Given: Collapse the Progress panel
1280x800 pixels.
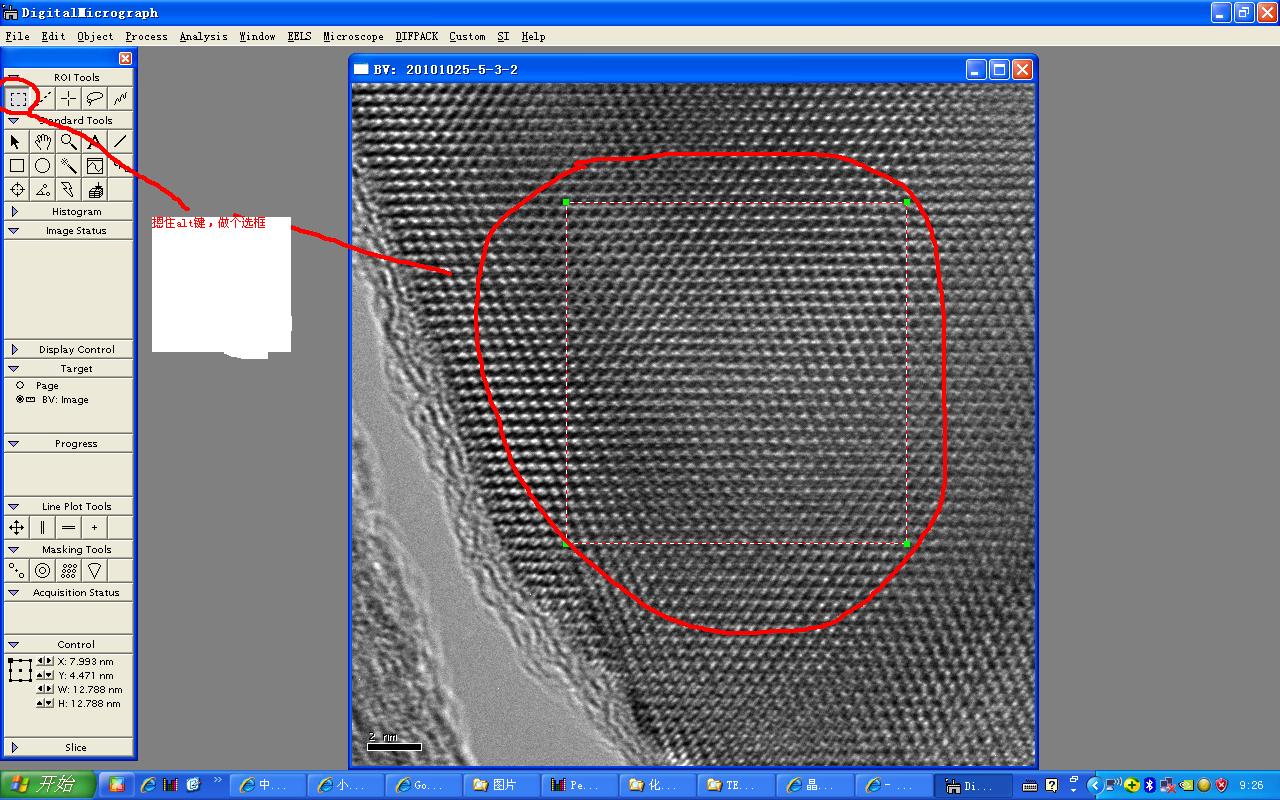Looking at the screenshot, I should [x=14, y=443].
